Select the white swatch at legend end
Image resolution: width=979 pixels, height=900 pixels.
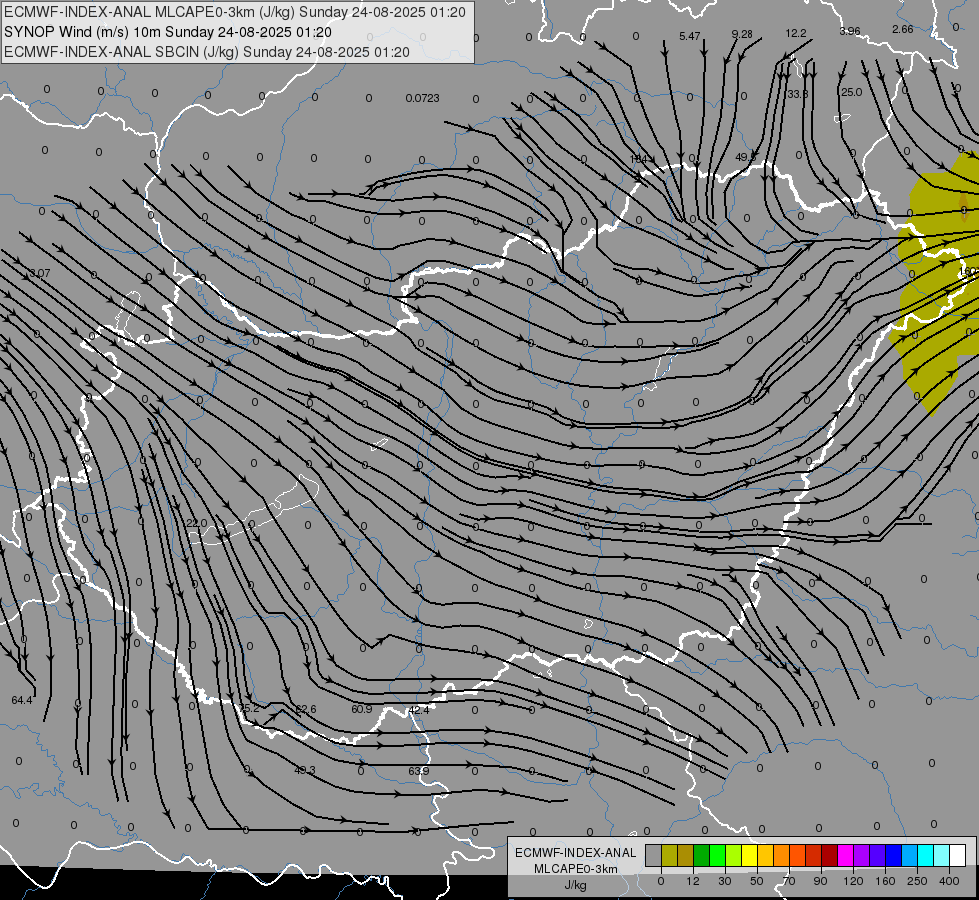point(958,855)
